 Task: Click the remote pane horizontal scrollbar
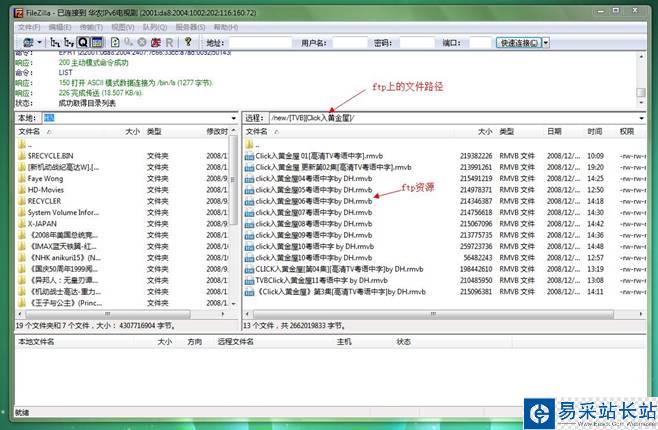[433, 314]
